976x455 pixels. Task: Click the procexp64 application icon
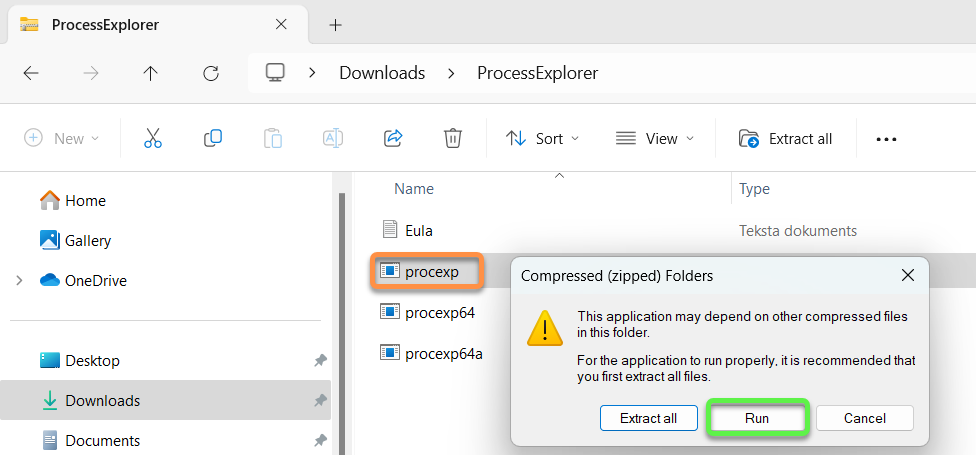390,311
